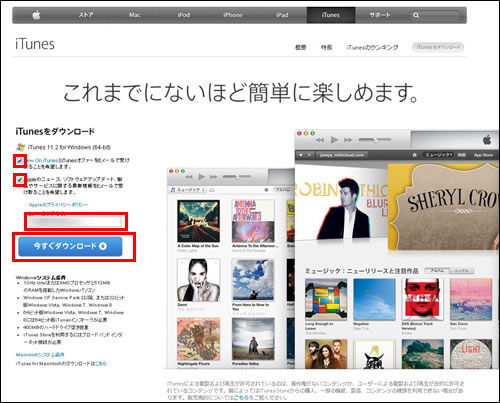Open the サポート navigation tab
The image size is (500, 403).
(380, 15)
